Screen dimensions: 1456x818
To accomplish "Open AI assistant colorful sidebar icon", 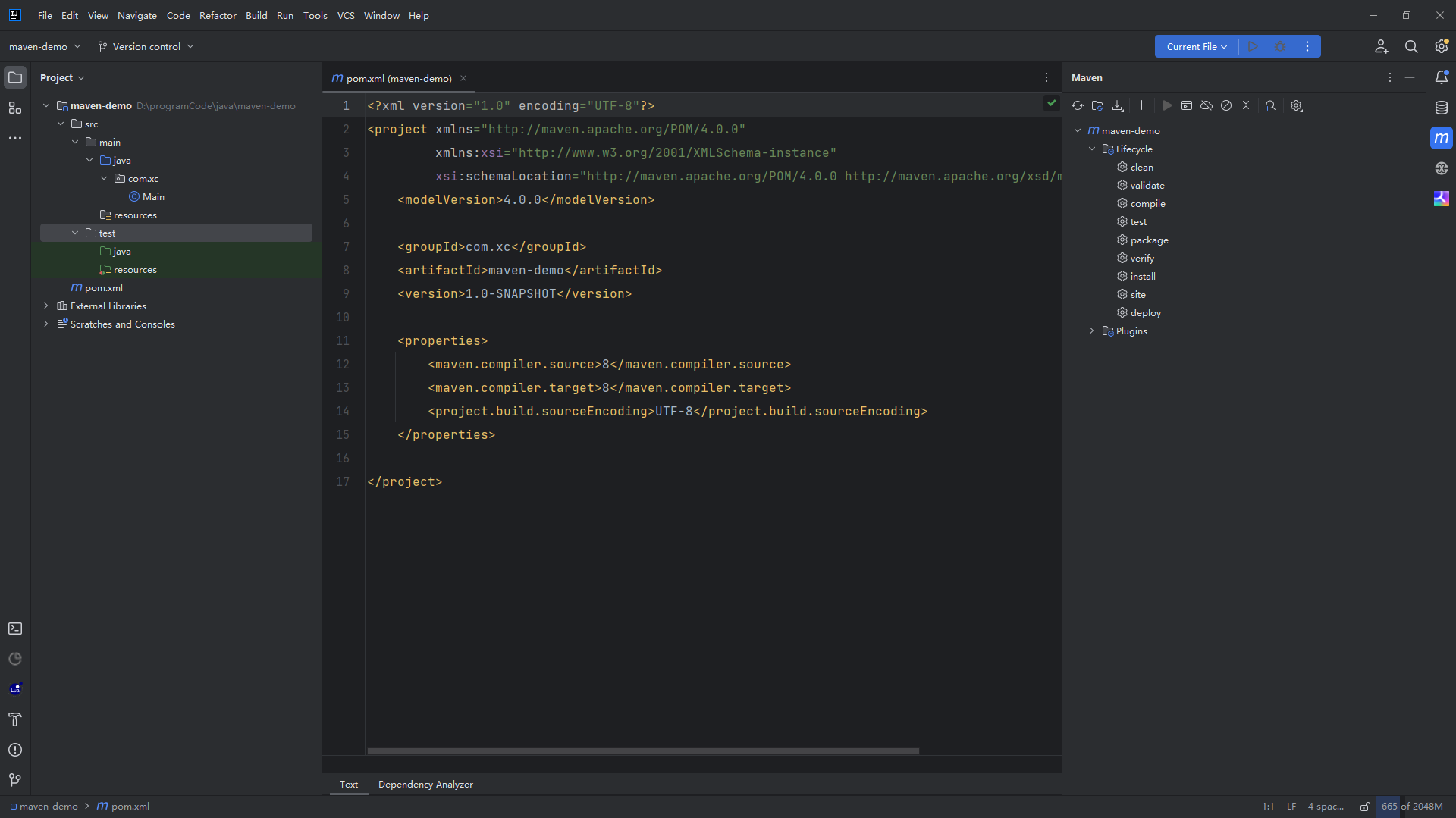I will click(1442, 199).
